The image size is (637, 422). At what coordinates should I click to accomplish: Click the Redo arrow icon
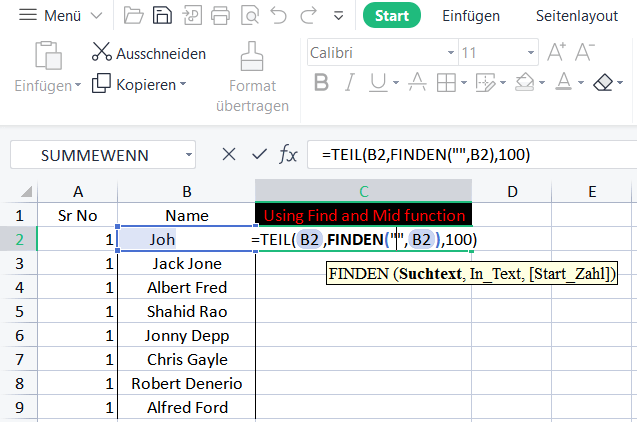(308, 15)
